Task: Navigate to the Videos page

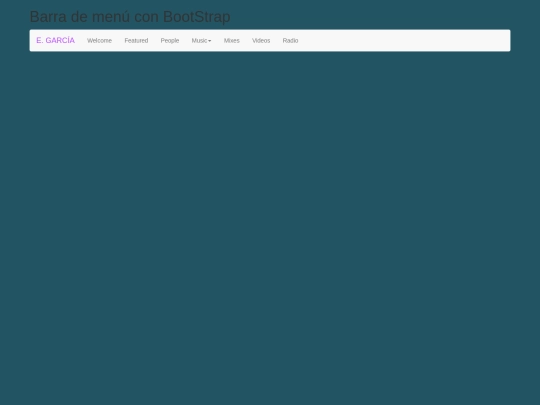Action: 261,40
